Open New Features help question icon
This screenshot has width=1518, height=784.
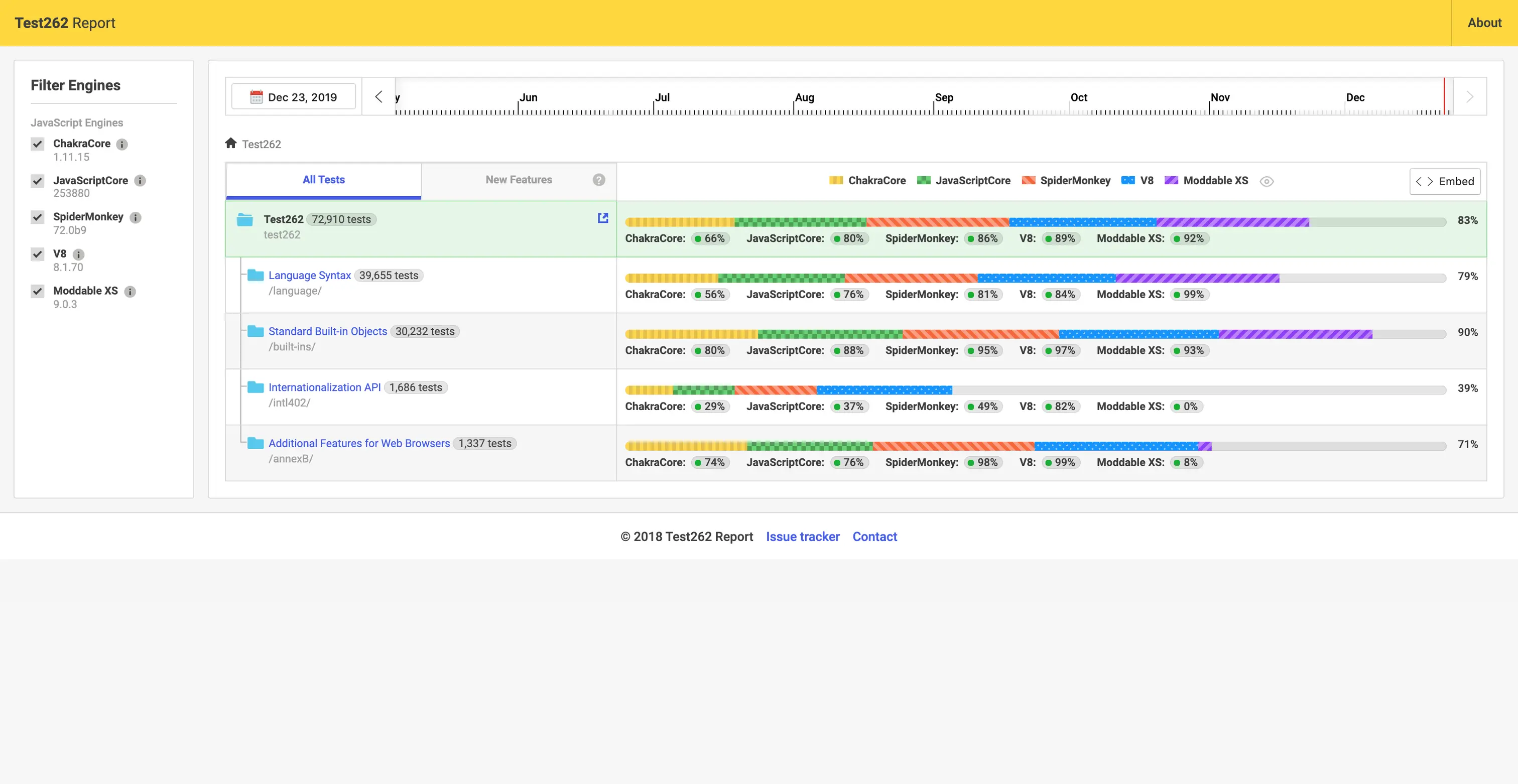coord(599,180)
